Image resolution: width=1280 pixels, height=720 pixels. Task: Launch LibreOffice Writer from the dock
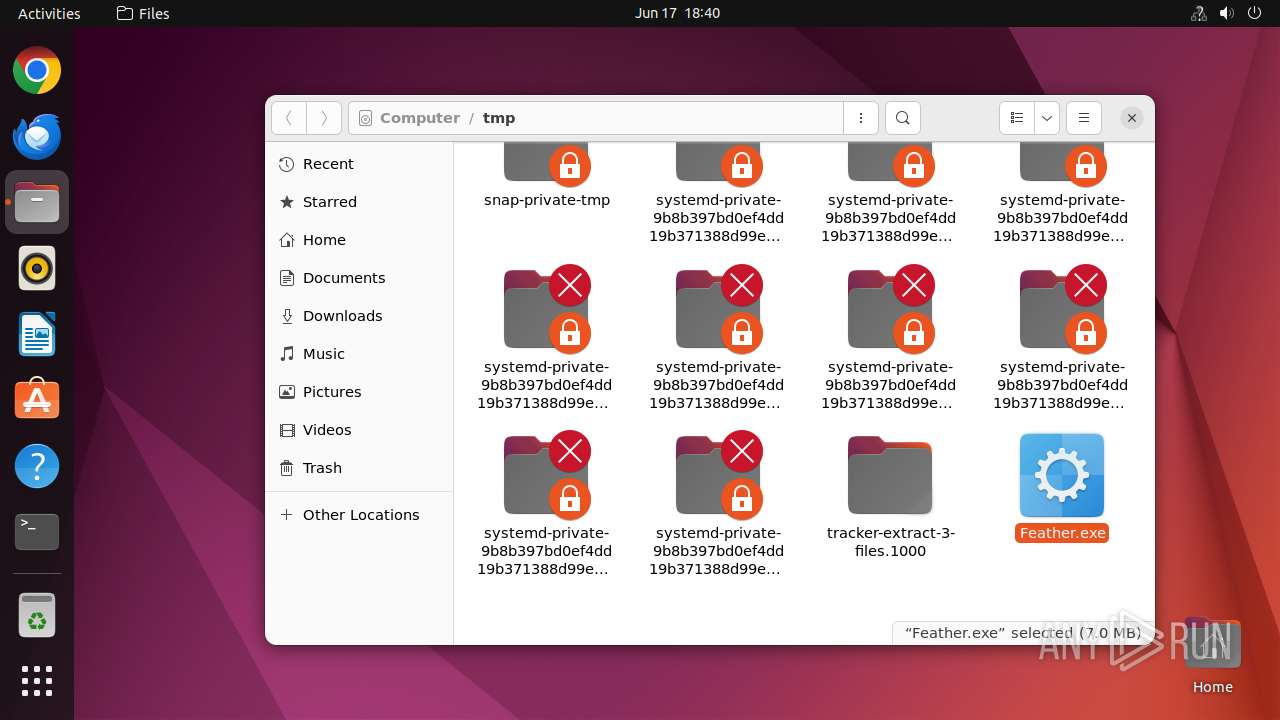(x=37, y=335)
